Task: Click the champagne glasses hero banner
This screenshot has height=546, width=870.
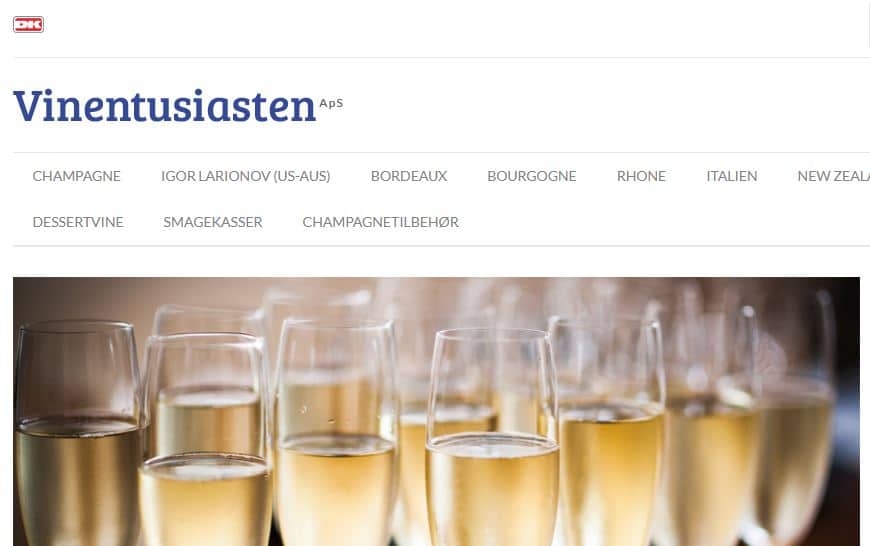Action: coord(437,411)
